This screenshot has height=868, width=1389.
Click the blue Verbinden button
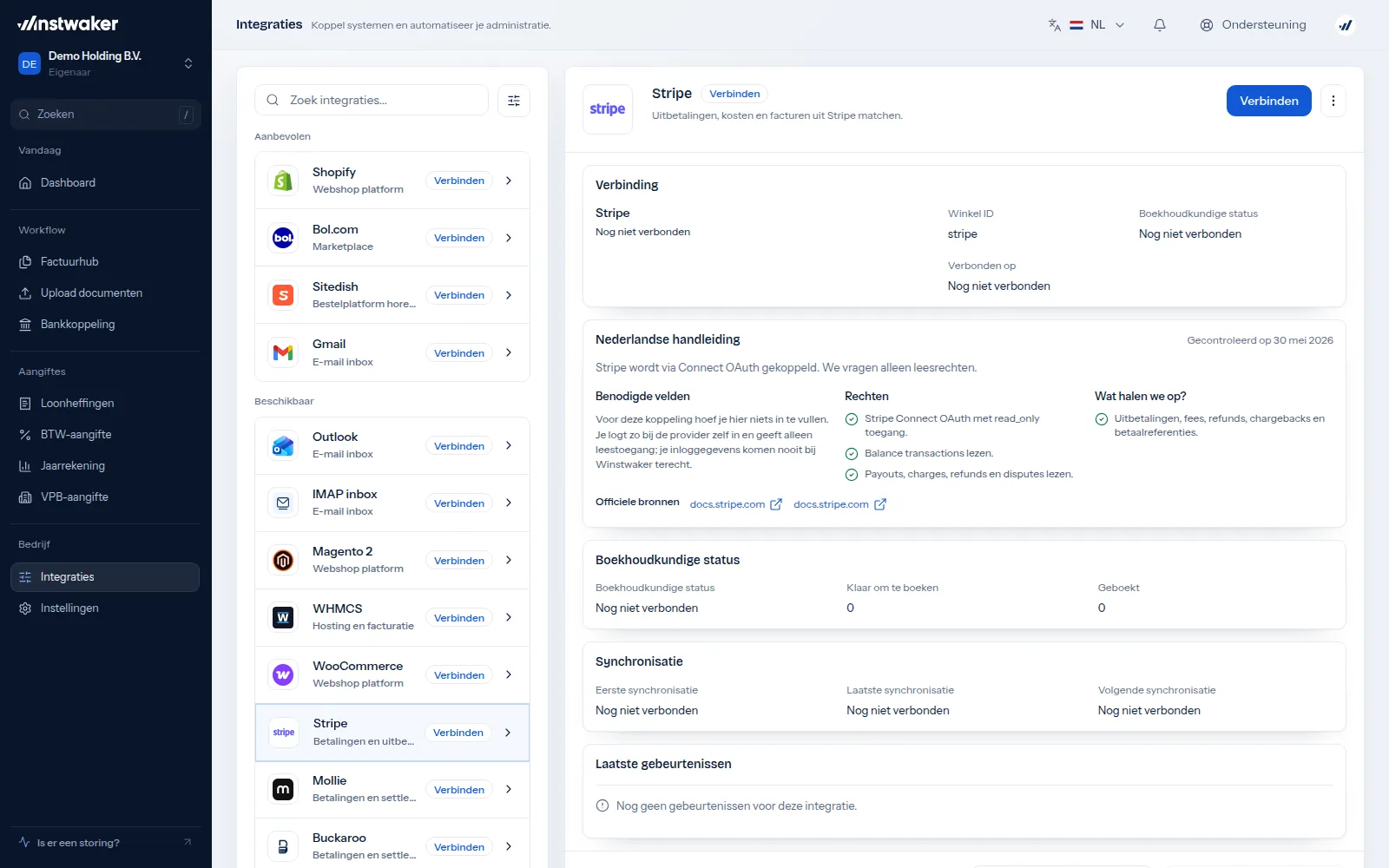coord(1269,101)
